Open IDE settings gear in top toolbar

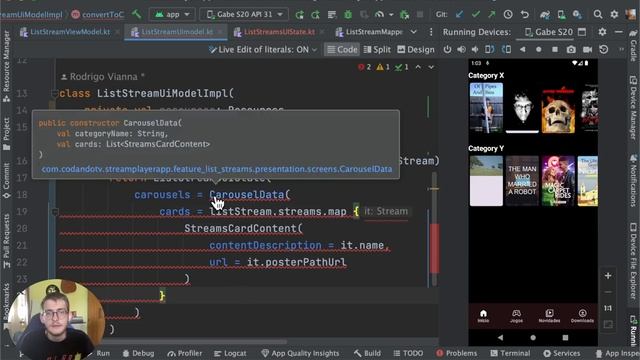[x=614, y=14]
